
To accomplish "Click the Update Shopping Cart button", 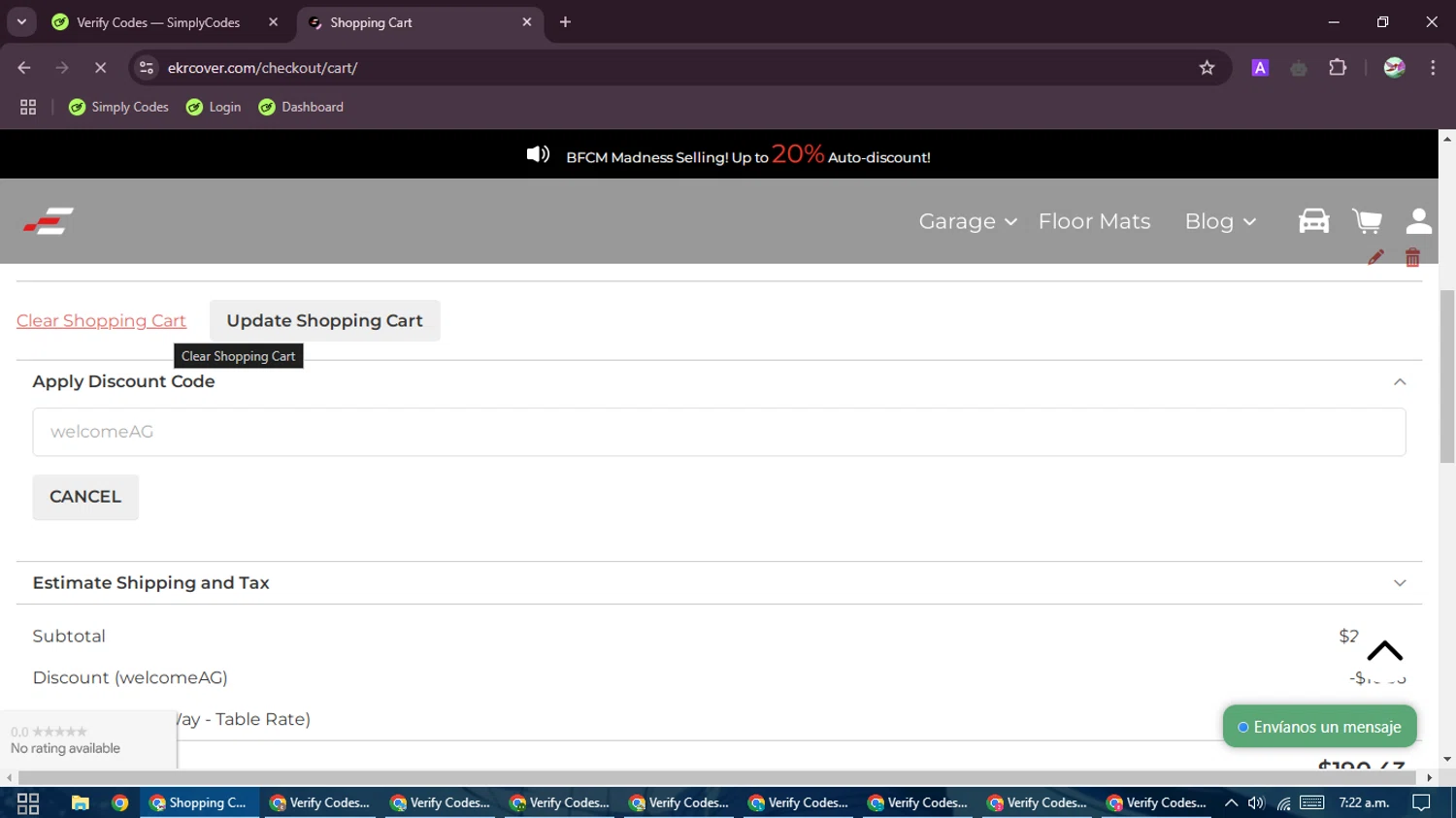I will tap(324, 320).
